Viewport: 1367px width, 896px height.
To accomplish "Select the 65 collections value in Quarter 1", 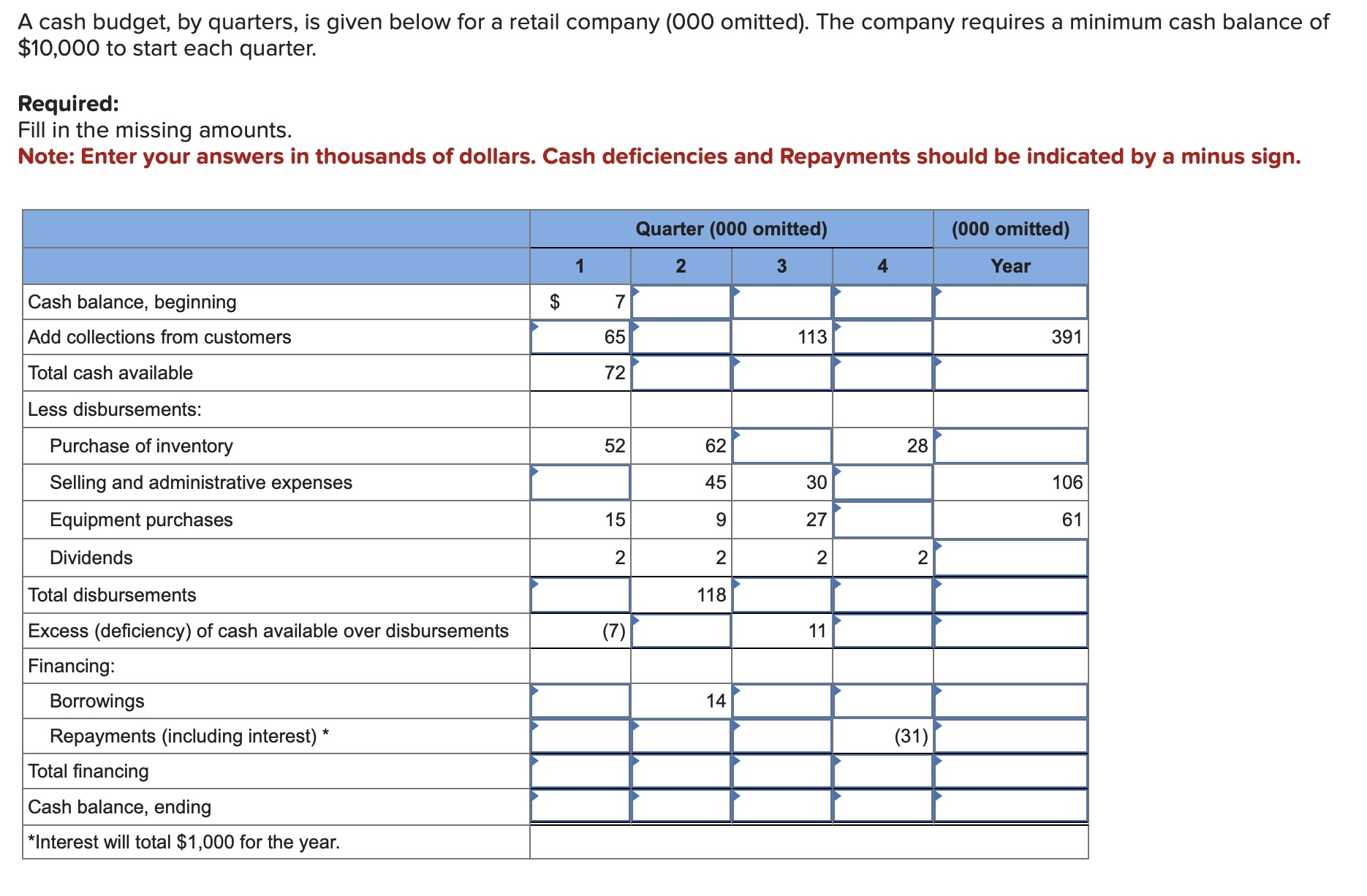I will [x=614, y=337].
